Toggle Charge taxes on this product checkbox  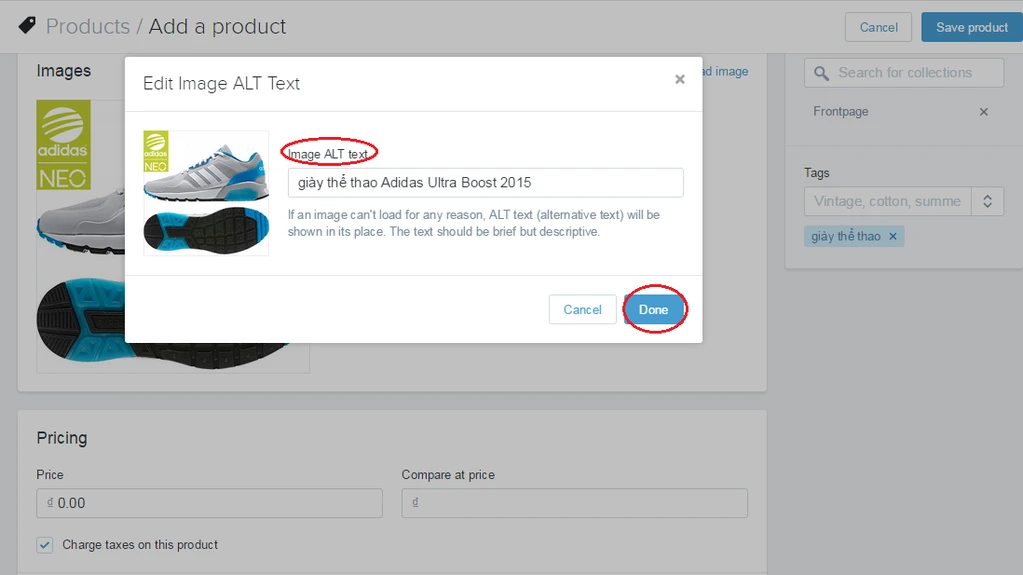pos(45,545)
